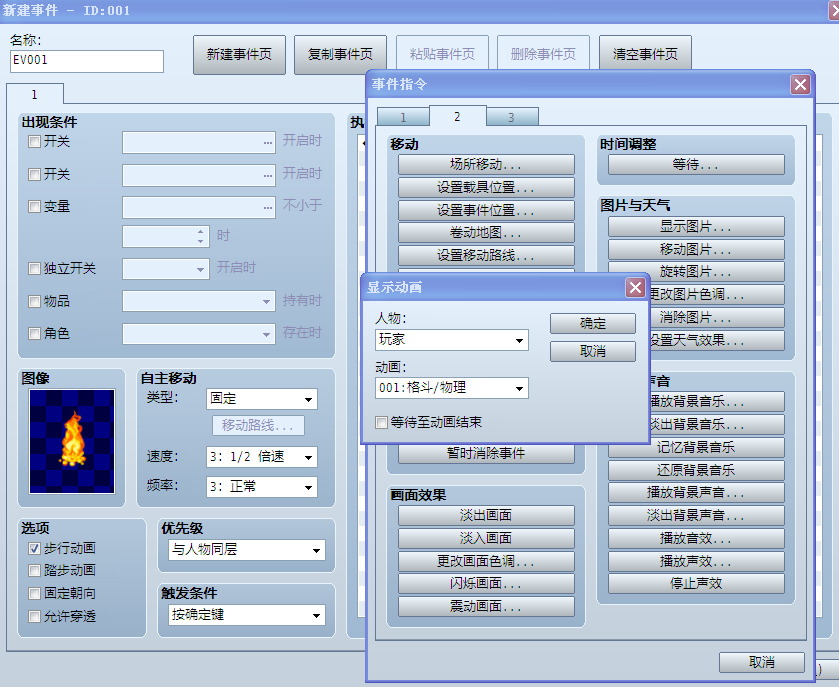839x687 pixels.
Task: Open the 独立开关 value dropdown
Action: pyautogui.click(x=165, y=269)
